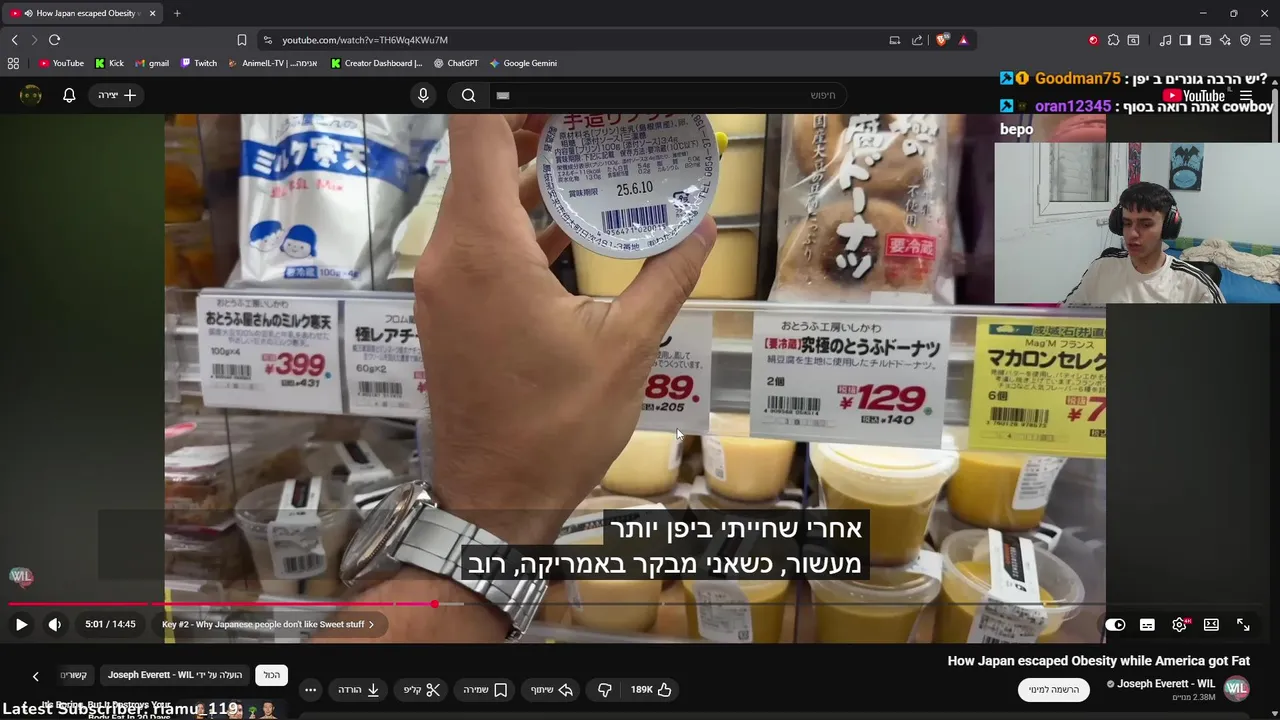This screenshot has width=1280, height=720.
Task: Open the Brave Shields lion icon
Action: 942,40
